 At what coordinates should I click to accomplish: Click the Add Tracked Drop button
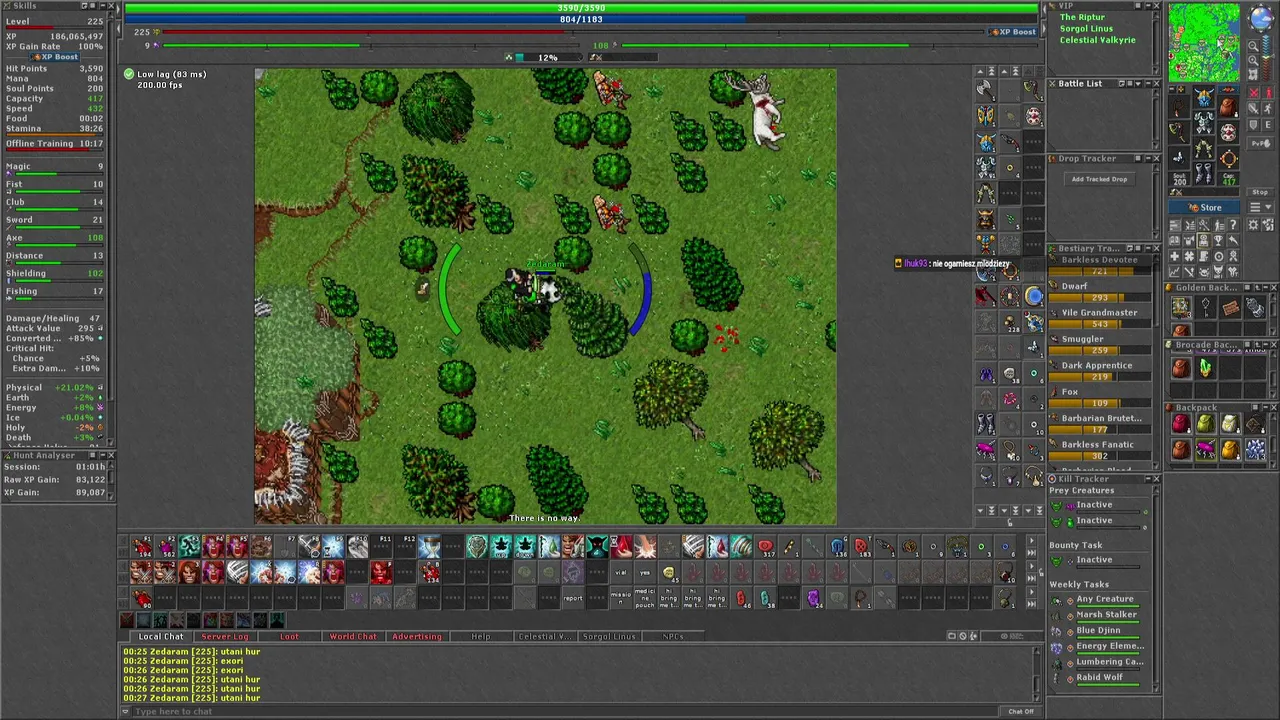pos(1099,179)
